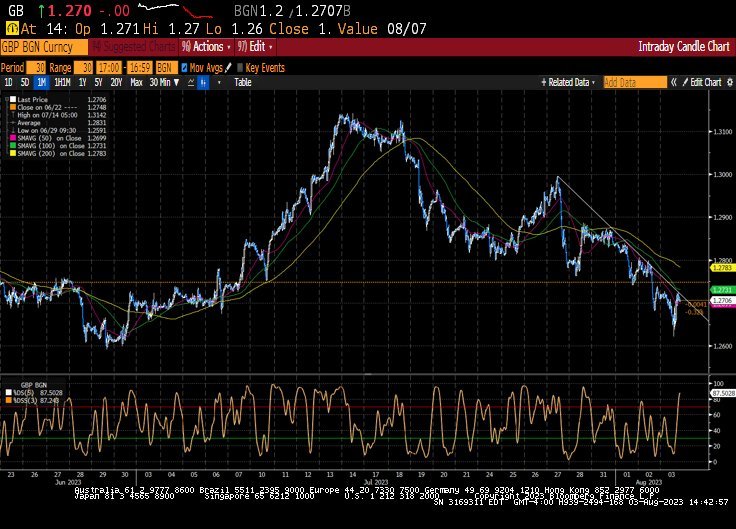Switch to Table view

point(243,83)
